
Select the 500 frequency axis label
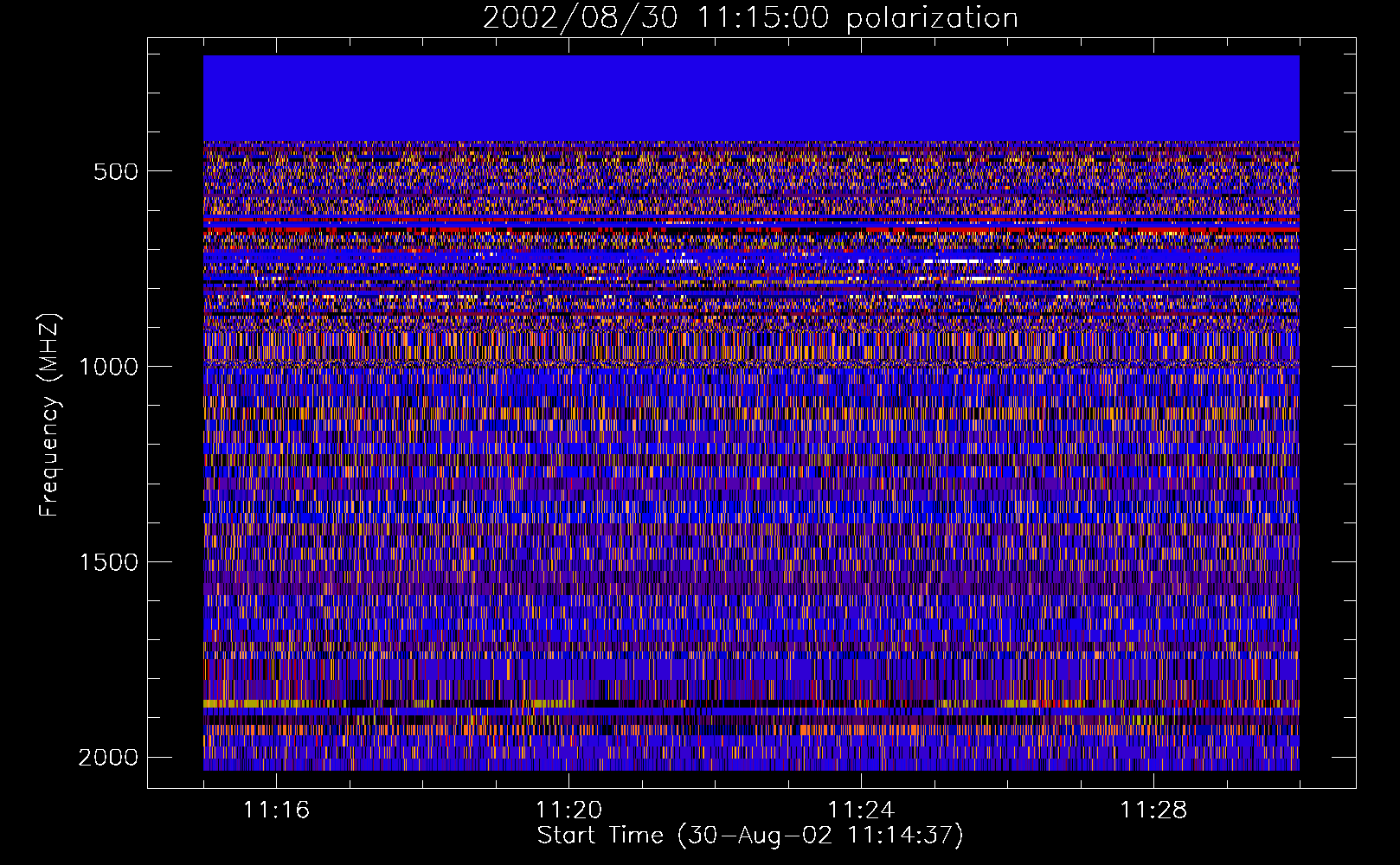[x=116, y=171]
